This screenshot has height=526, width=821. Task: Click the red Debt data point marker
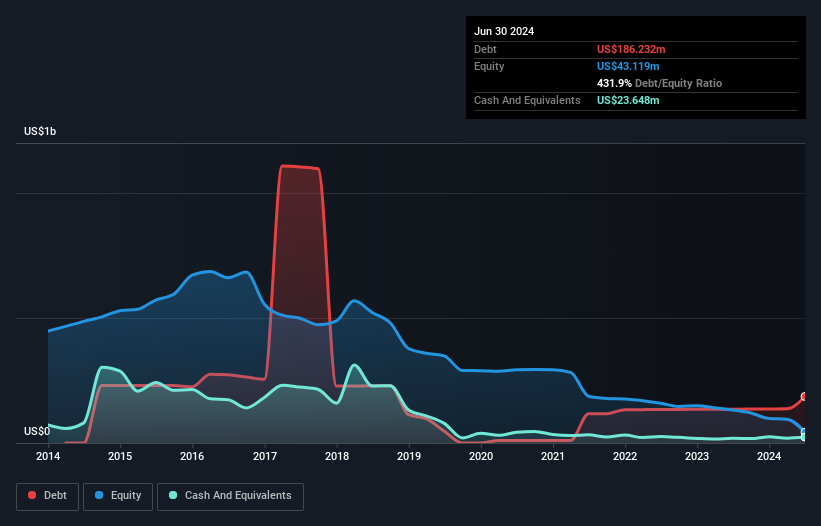[805, 397]
